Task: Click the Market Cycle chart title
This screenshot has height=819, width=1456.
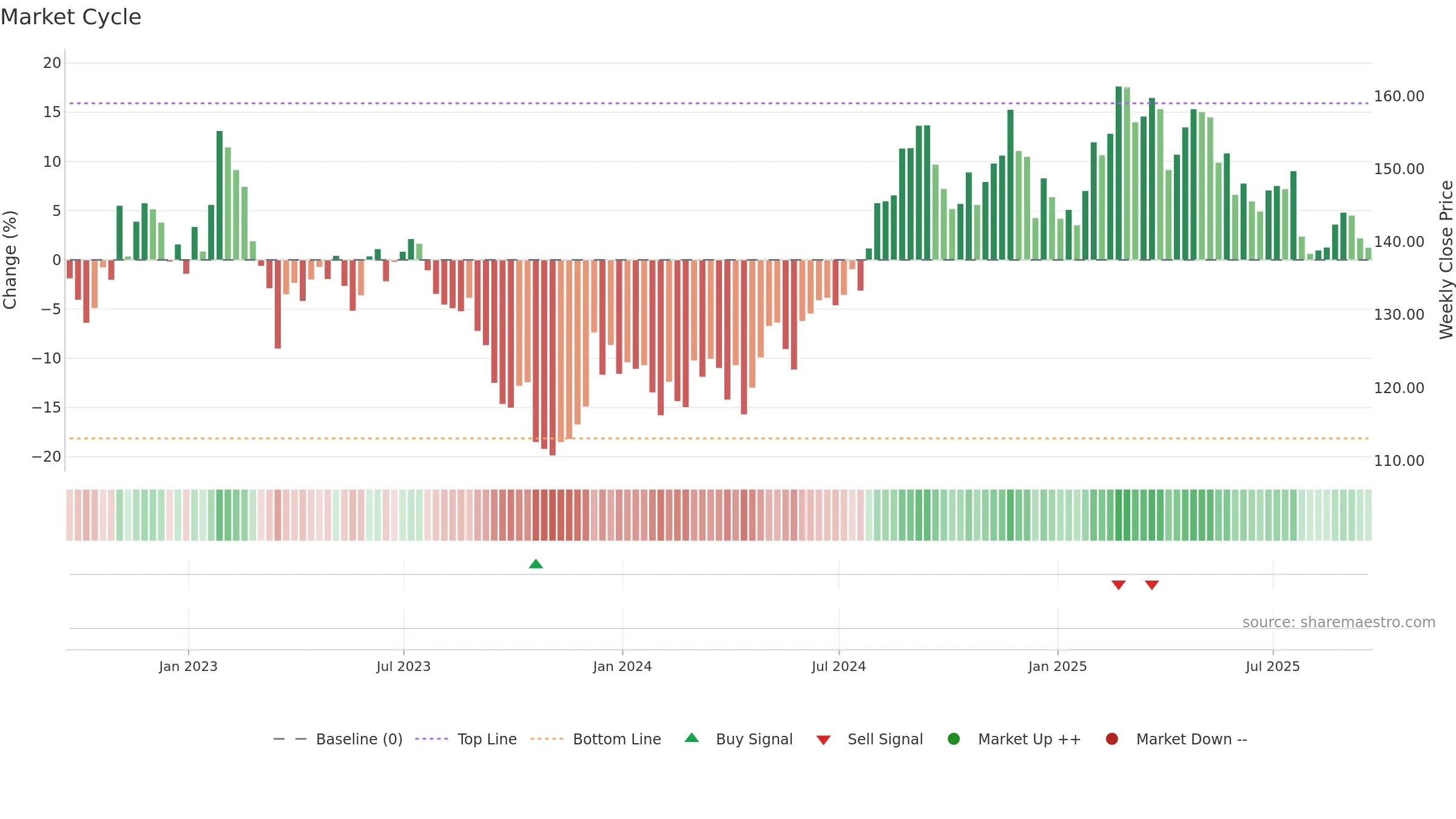Action: tap(71, 17)
